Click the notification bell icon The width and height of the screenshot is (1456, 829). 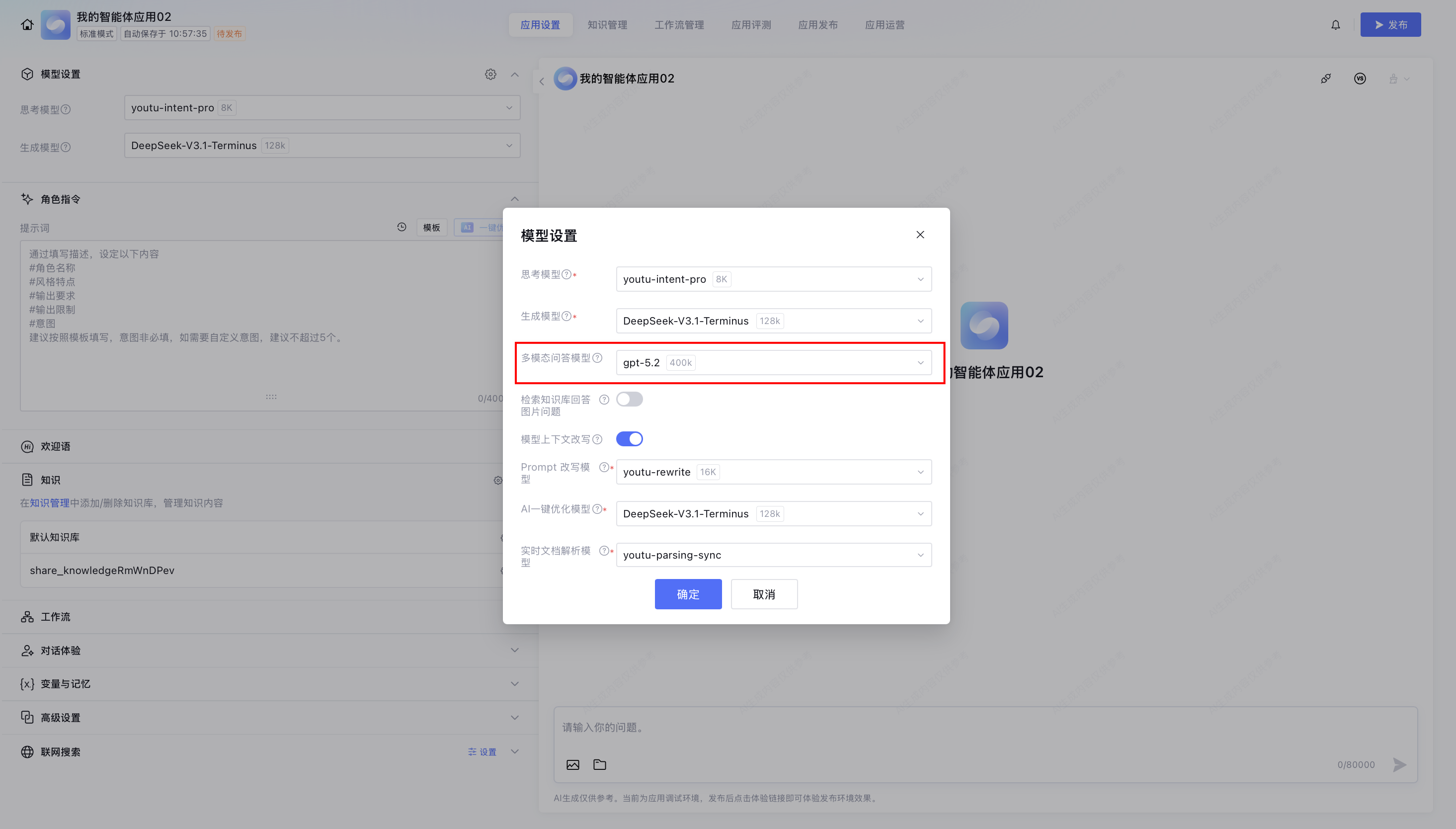(1335, 24)
